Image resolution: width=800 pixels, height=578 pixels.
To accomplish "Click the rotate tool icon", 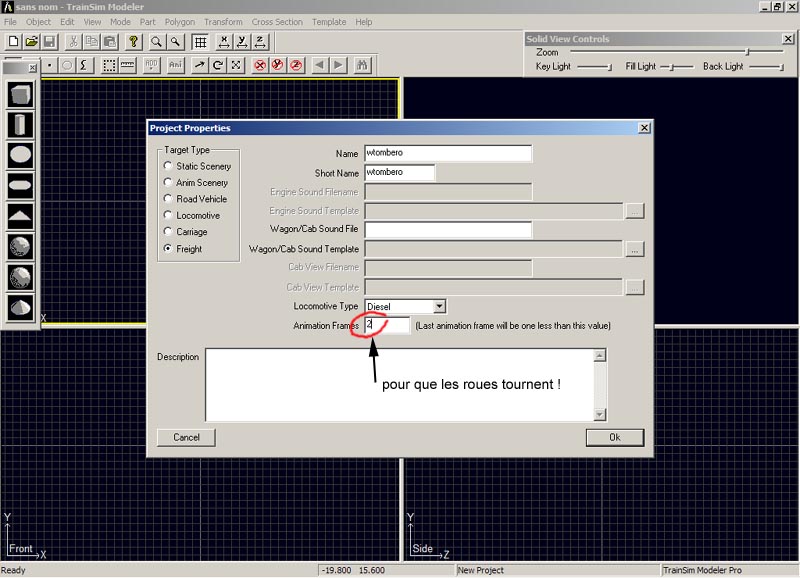I will pos(218,65).
